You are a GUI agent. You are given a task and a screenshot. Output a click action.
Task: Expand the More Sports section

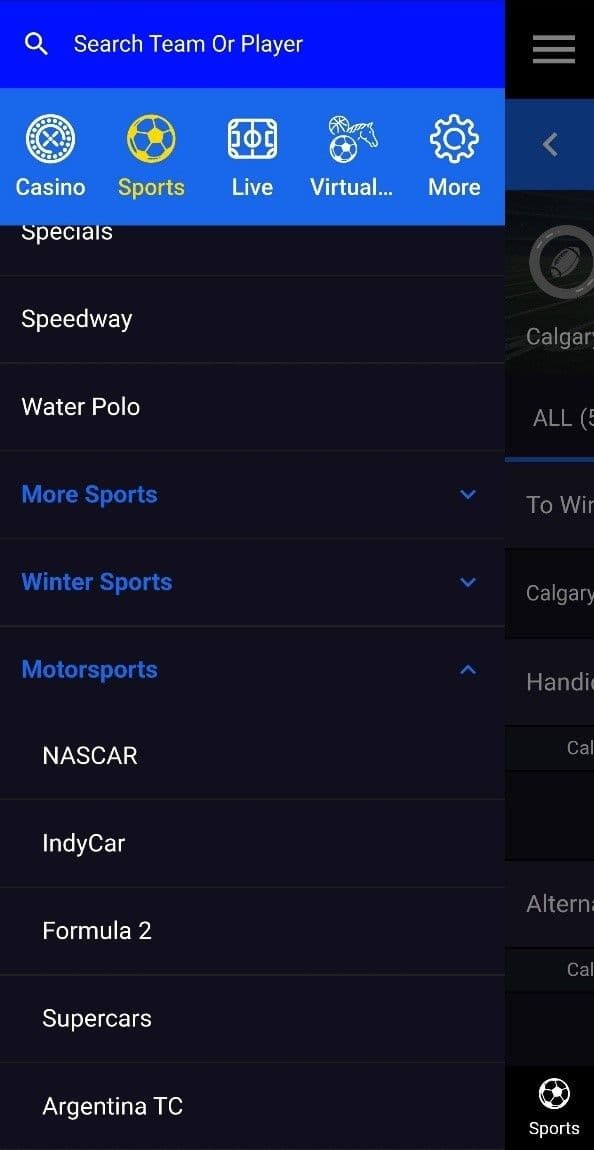tap(252, 494)
